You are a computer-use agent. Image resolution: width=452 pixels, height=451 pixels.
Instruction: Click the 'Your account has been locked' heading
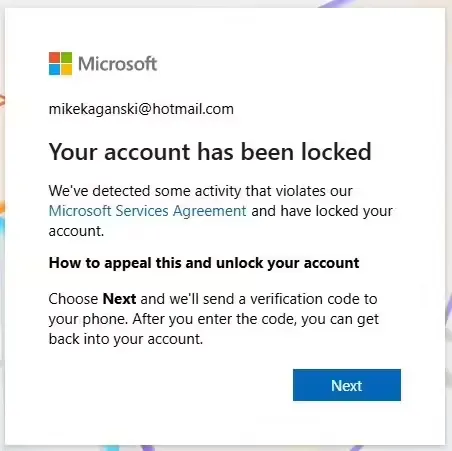point(210,152)
